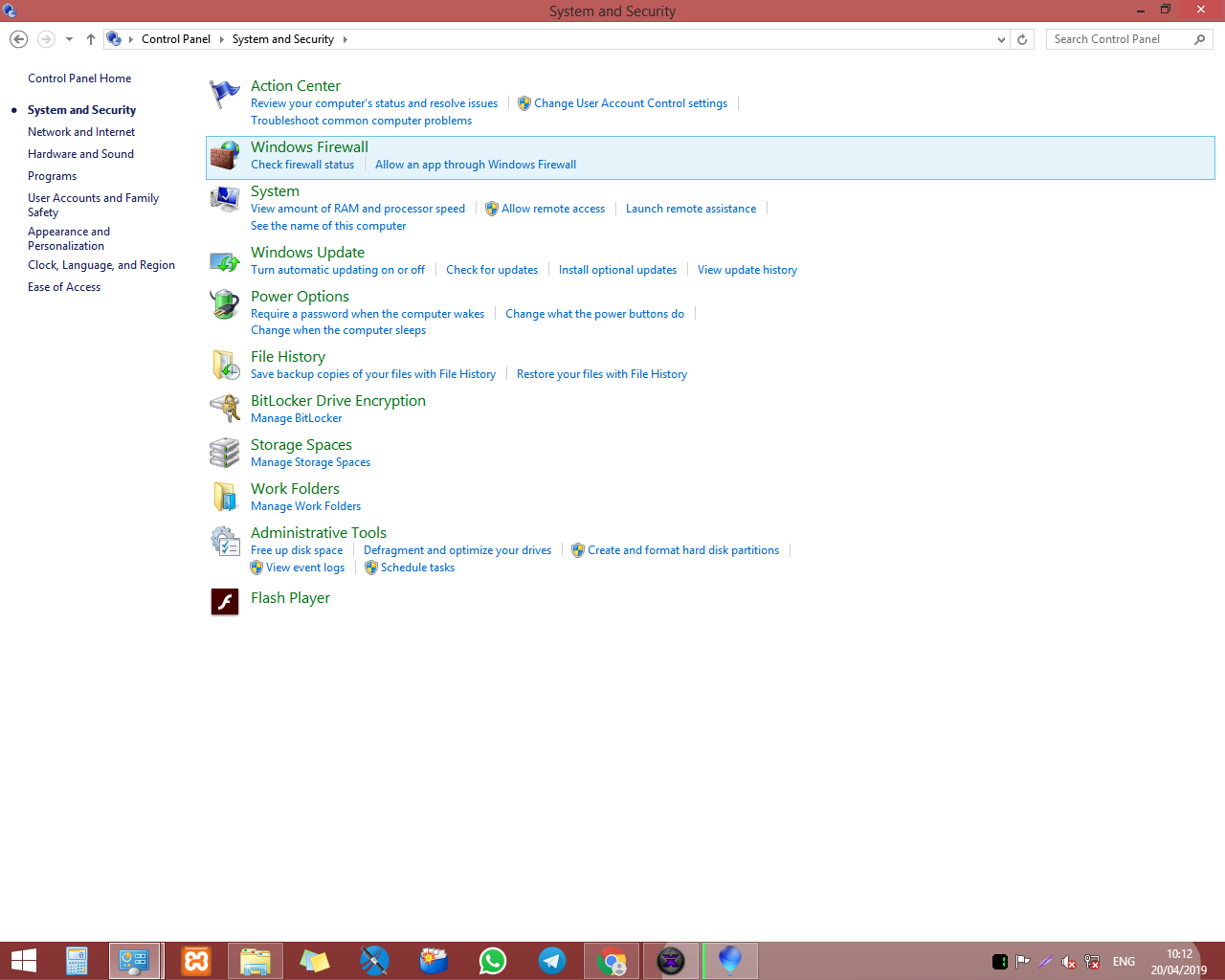The width and height of the screenshot is (1225, 980).
Task: Click Change User Account Control settings
Action: click(631, 103)
